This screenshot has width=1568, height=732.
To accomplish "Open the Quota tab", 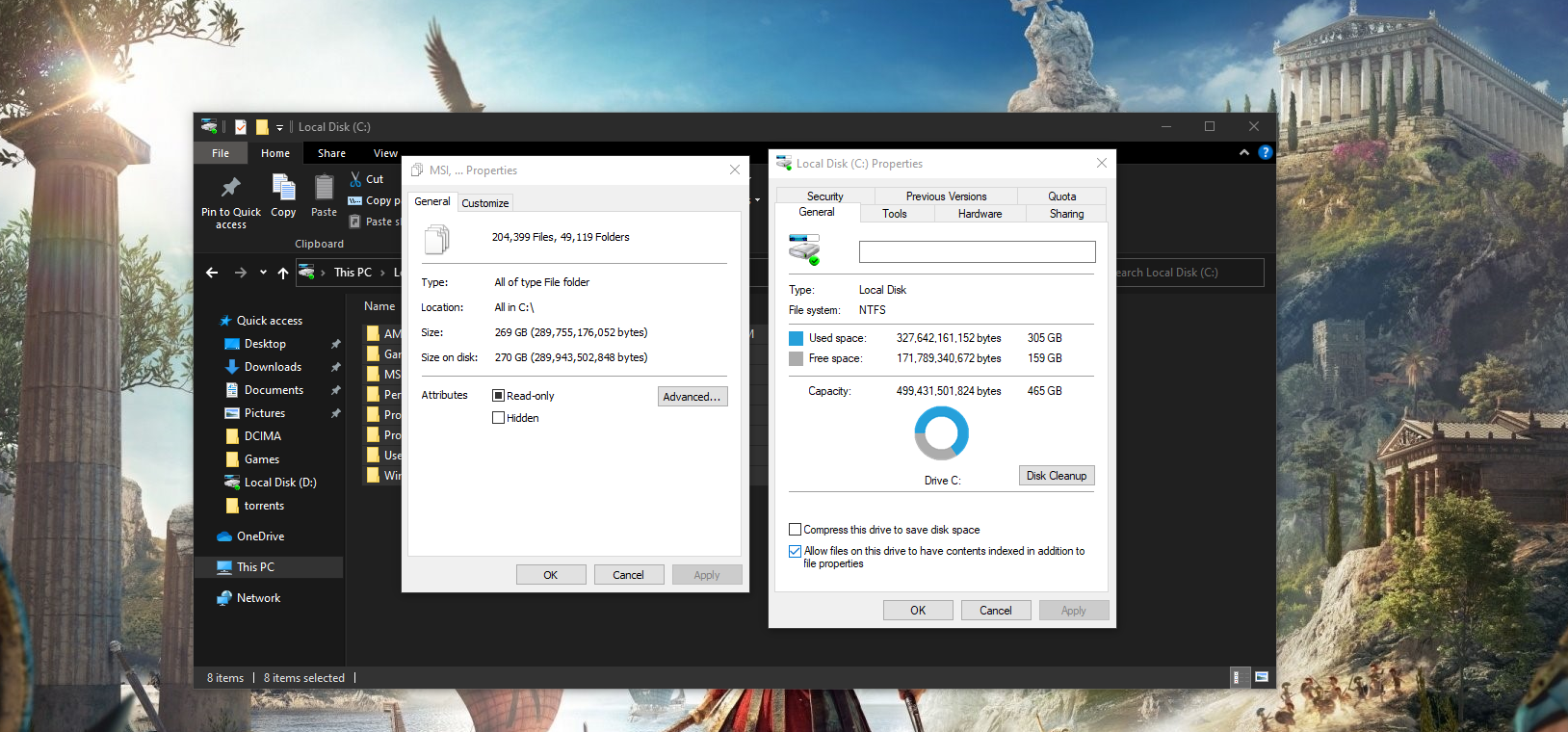I will [1061, 196].
